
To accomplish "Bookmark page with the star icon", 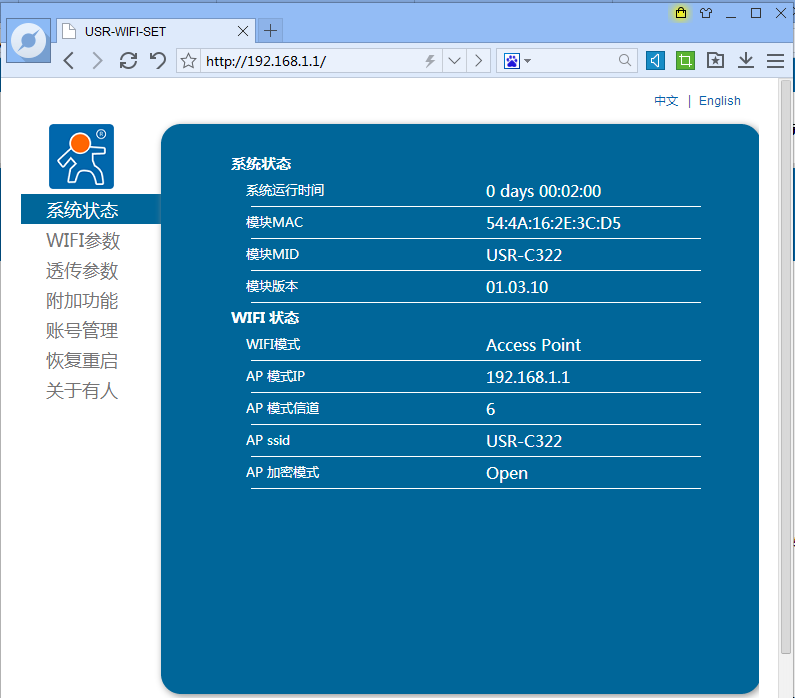I will tap(188, 61).
